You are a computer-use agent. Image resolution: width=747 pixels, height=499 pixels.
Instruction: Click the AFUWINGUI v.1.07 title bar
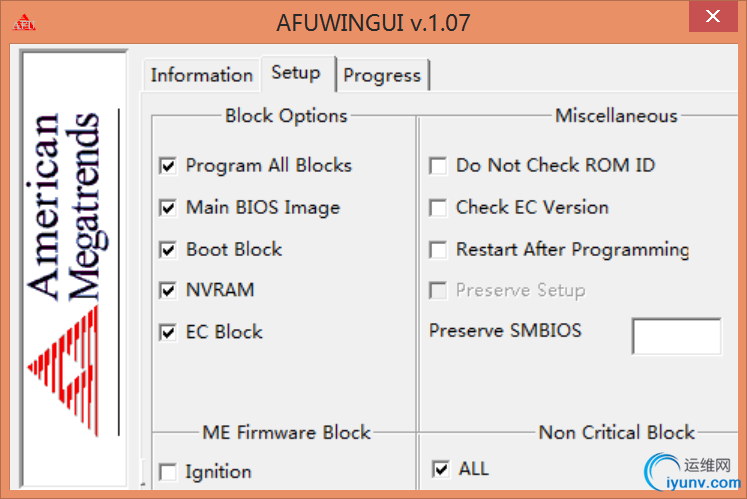pyautogui.click(x=373, y=22)
